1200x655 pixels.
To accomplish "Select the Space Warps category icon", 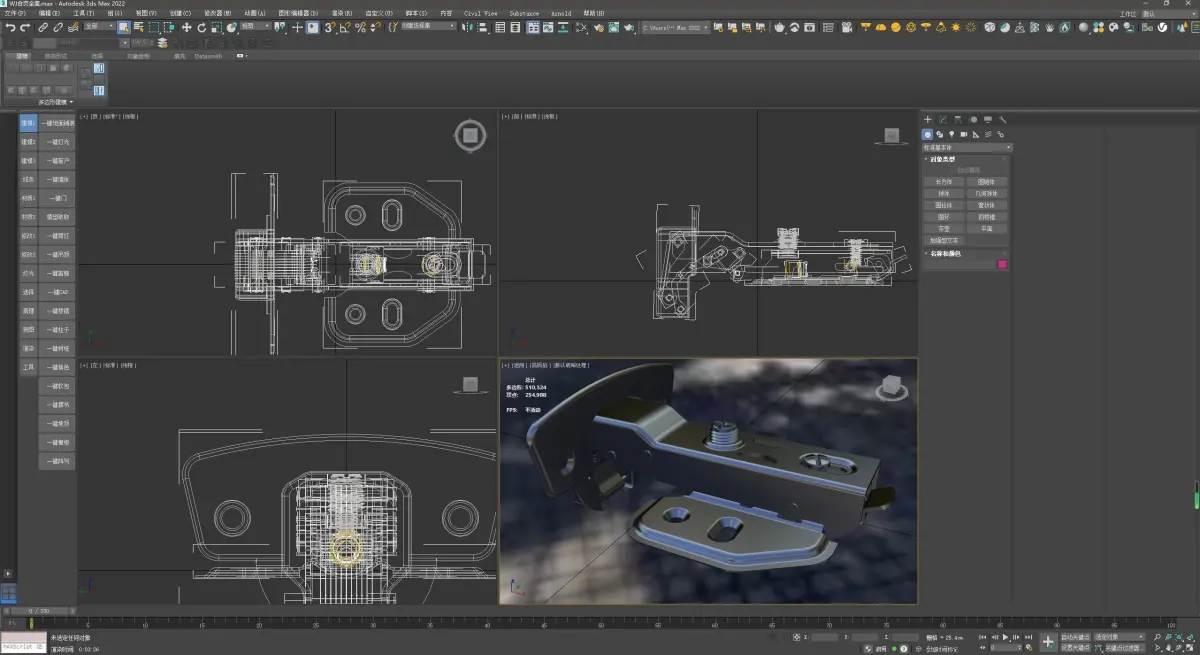I will click(x=988, y=134).
